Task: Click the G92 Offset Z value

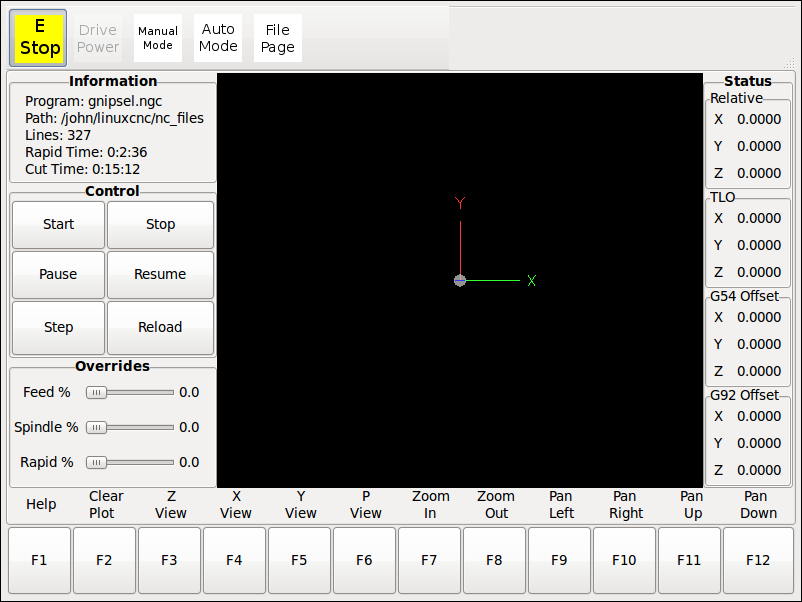Action: (x=759, y=470)
